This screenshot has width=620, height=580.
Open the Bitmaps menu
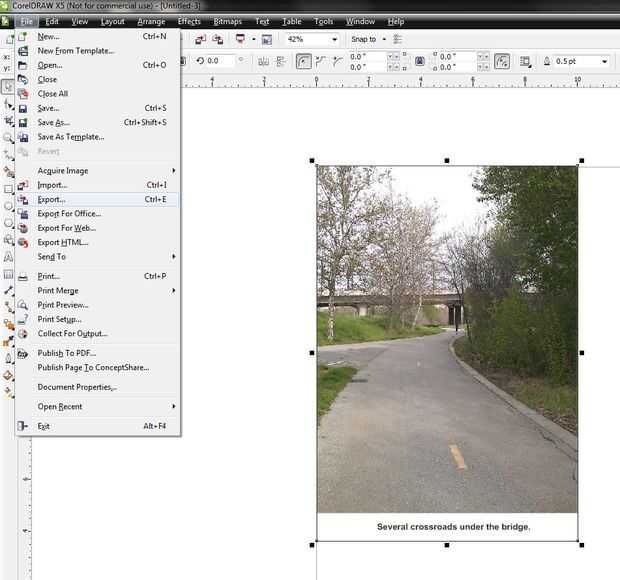coord(228,21)
